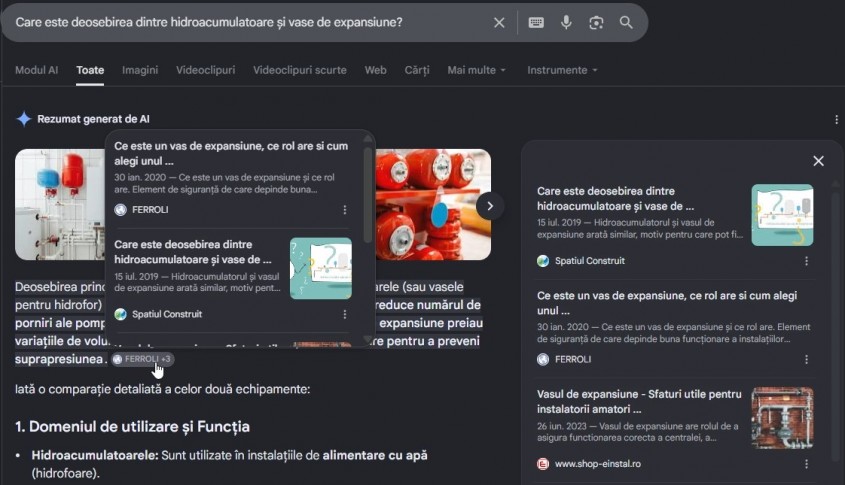
Task: Click FERROLI source name in side panel
Action: click(x=573, y=359)
